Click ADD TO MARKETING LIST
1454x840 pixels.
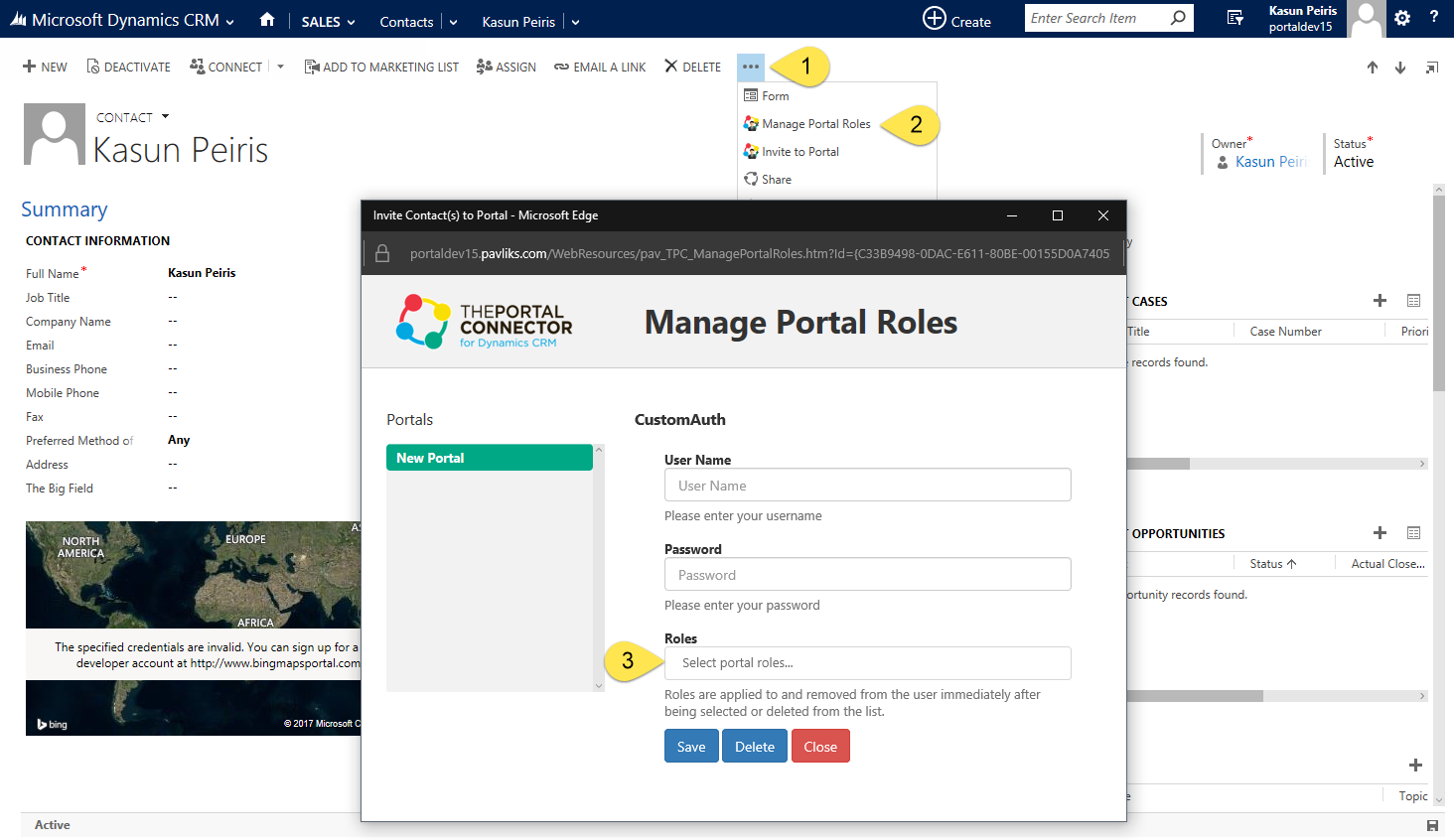pos(381,67)
